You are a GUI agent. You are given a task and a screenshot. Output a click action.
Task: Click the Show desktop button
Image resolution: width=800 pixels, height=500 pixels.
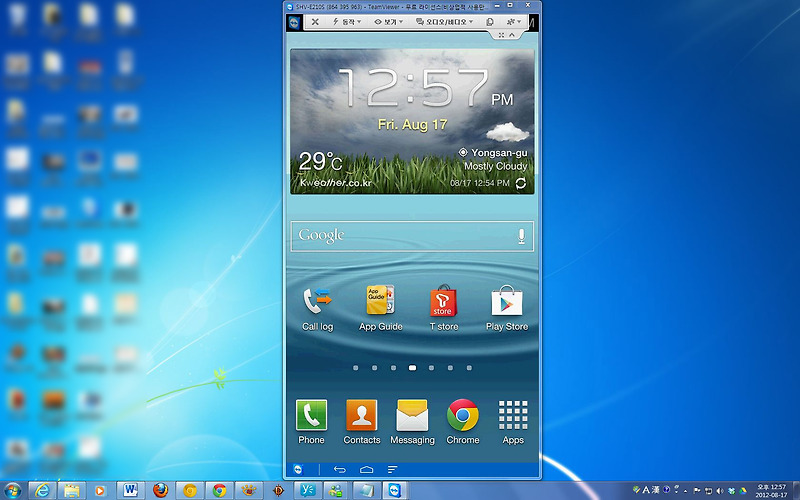click(x=796, y=490)
